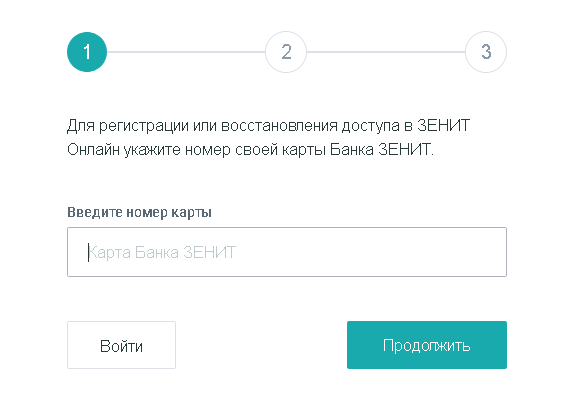579x402 pixels.
Task: Click the word 'Онлайн' in instructions
Action: (x=93, y=150)
